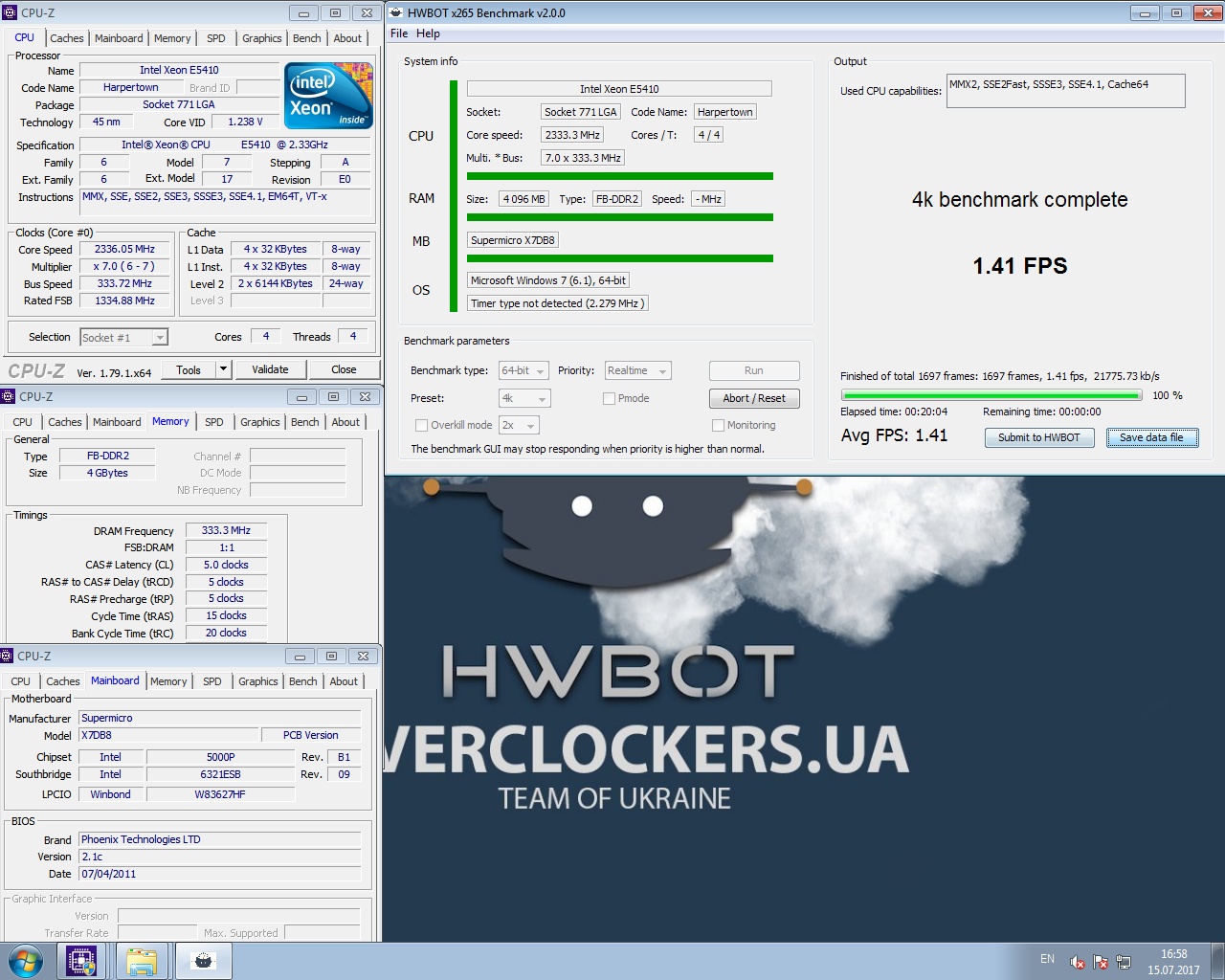The image size is (1225, 980).
Task: Click the Intel Xeon E5410 Name field in CPU-Z
Action: (x=179, y=70)
